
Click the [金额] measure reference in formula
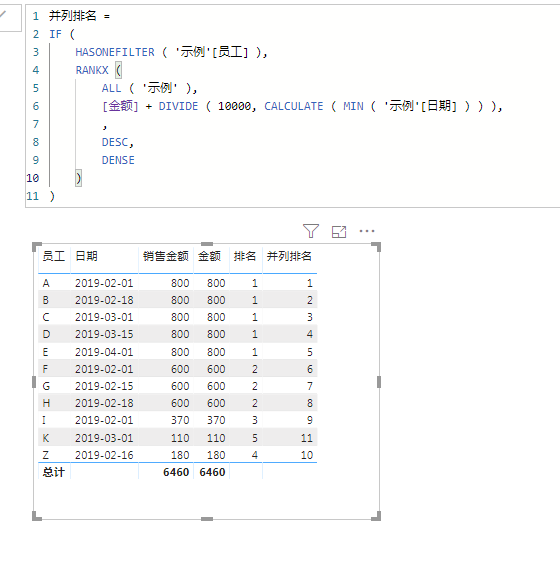(x=120, y=106)
